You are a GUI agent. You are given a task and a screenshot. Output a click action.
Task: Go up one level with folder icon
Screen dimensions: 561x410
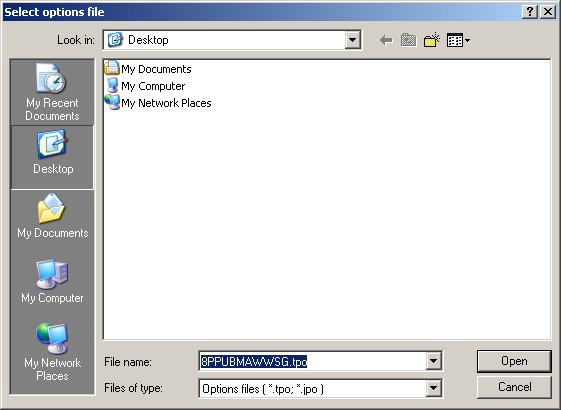[409, 40]
